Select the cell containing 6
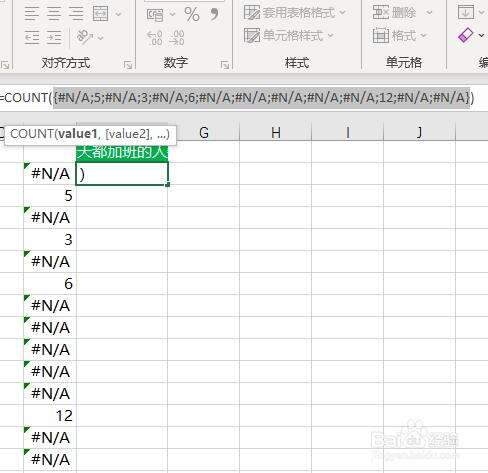 tap(50, 284)
